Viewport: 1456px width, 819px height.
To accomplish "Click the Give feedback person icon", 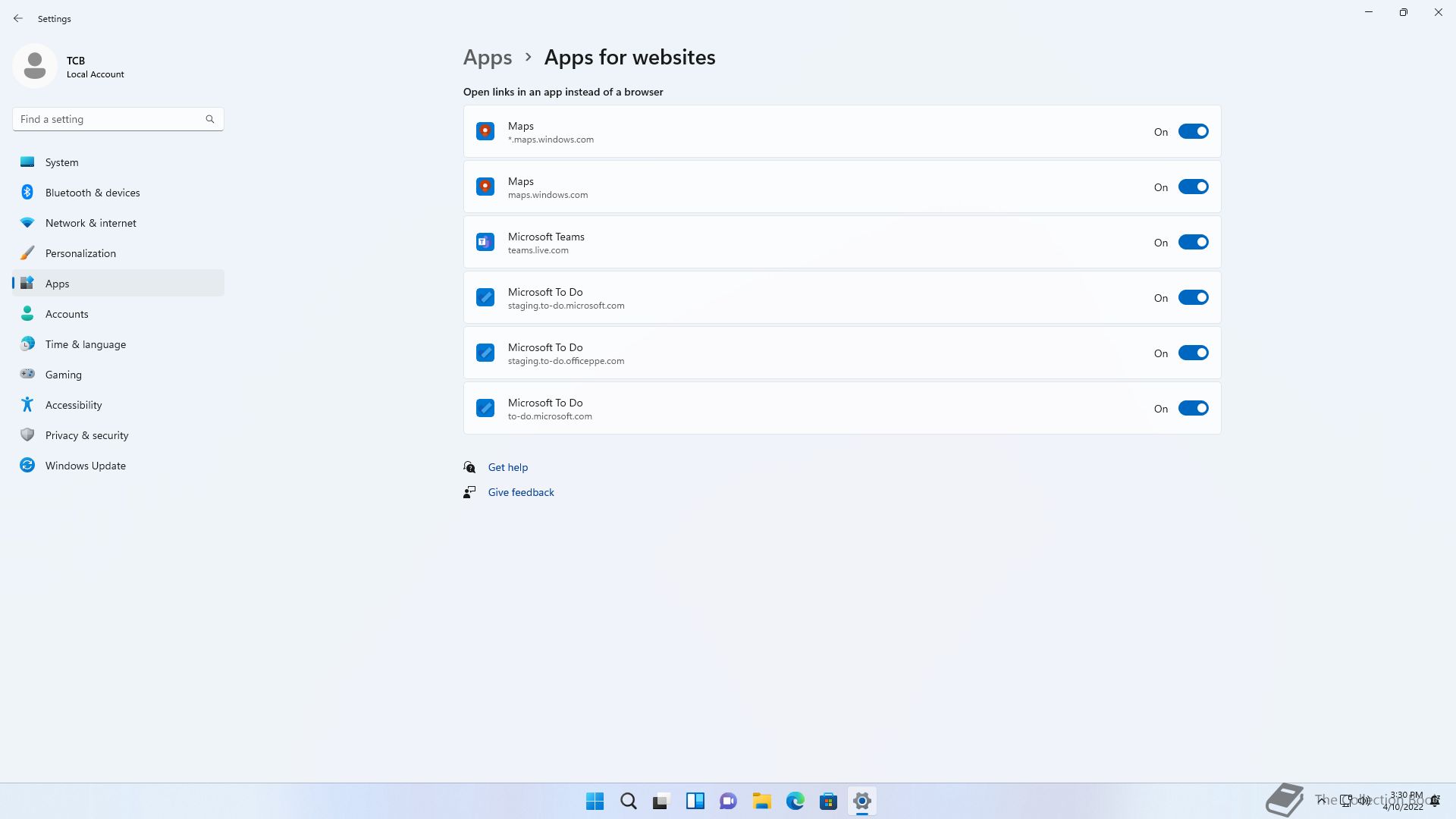I will pyautogui.click(x=469, y=492).
